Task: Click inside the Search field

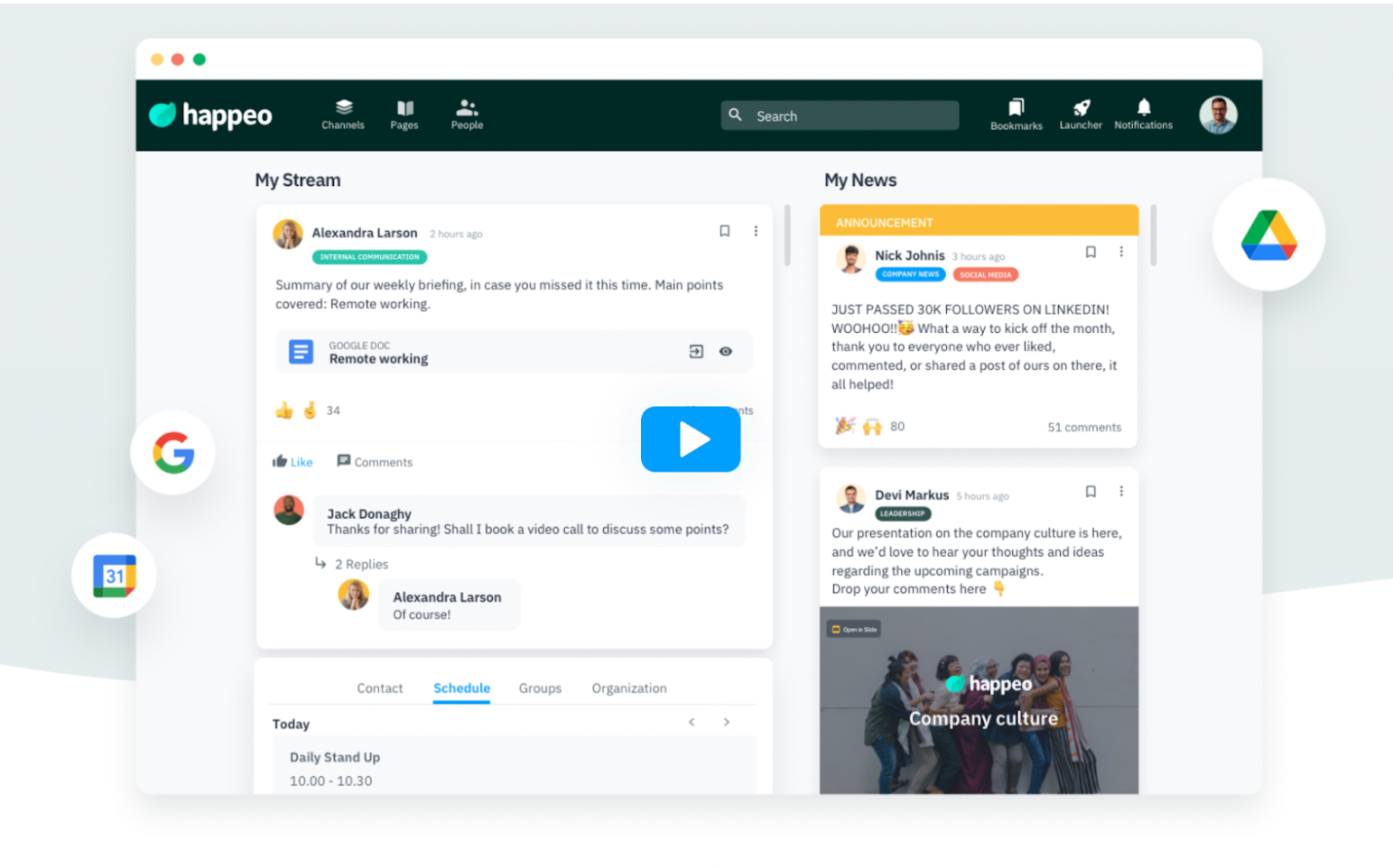Action: (839, 115)
